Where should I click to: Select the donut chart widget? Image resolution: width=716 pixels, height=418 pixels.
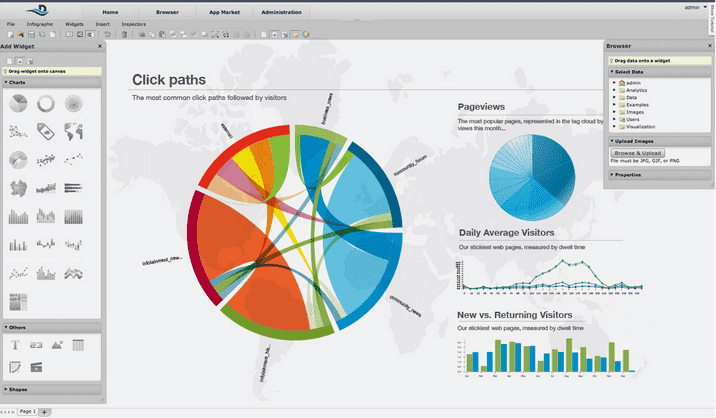[45, 104]
